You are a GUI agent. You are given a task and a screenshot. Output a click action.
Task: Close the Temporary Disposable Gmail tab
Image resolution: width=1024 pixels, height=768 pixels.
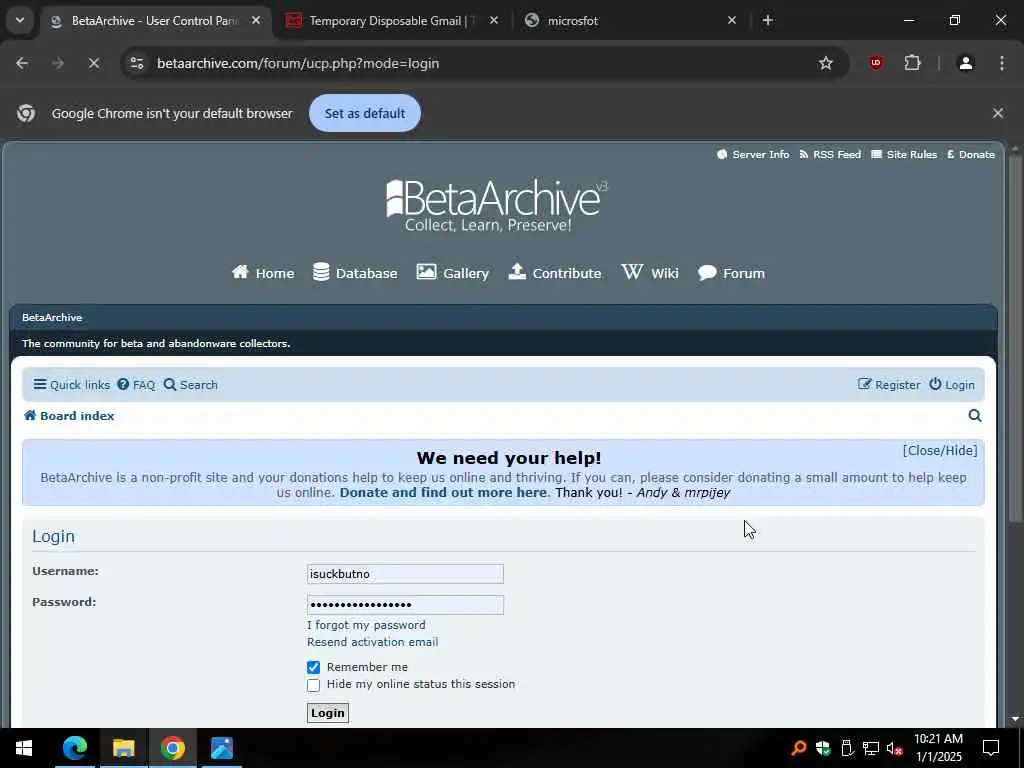click(x=494, y=21)
